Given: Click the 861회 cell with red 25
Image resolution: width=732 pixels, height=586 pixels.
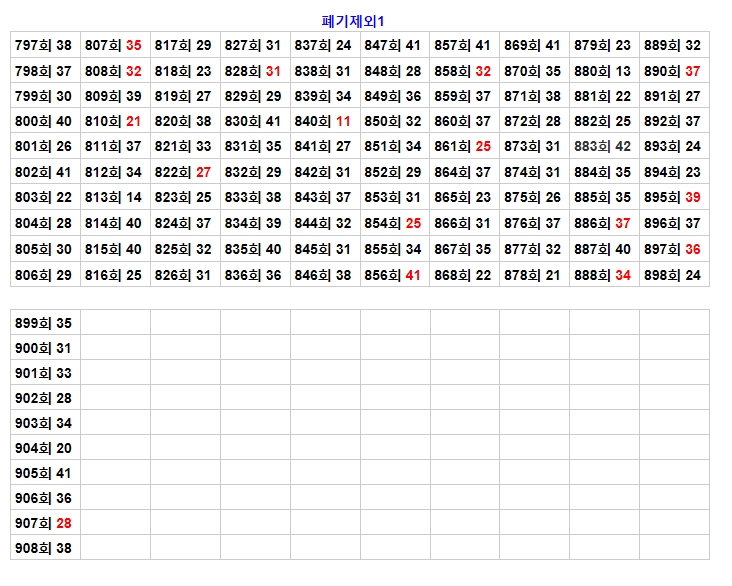Looking at the screenshot, I should pos(463,146).
